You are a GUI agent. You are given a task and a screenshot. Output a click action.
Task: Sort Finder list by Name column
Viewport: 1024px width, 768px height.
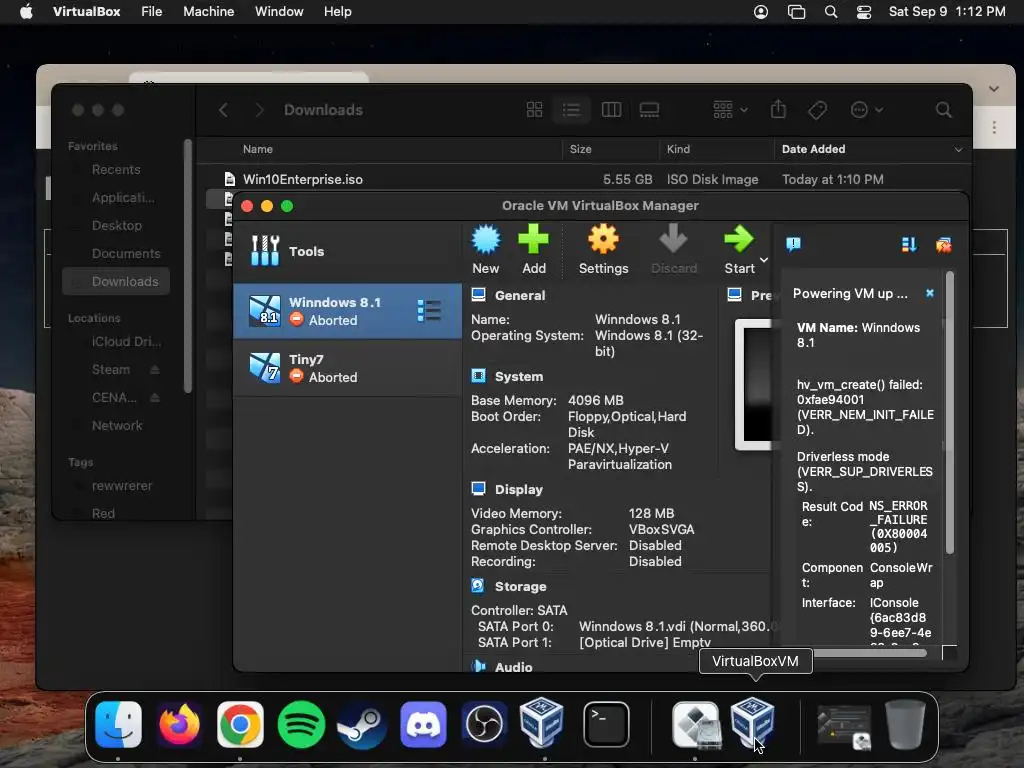pyautogui.click(x=257, y=149)
